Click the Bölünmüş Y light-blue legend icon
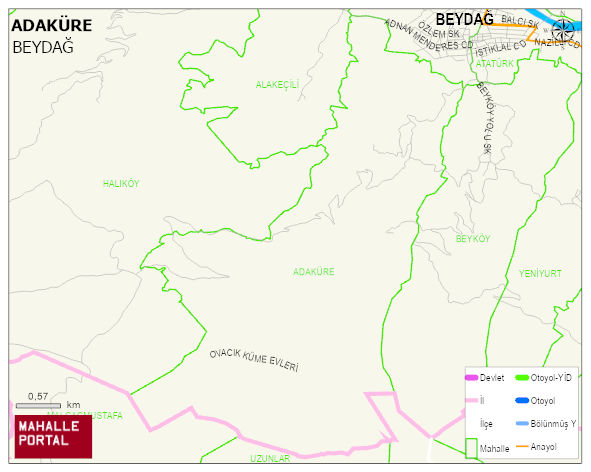Screen dimensions: 591x472 pos(522,424)
